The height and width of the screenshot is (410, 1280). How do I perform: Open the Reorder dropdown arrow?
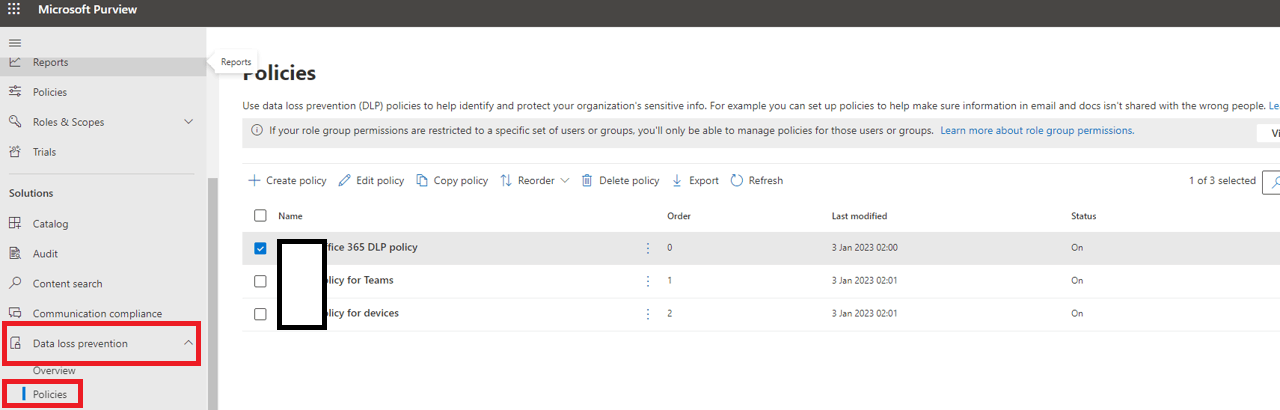565,181
